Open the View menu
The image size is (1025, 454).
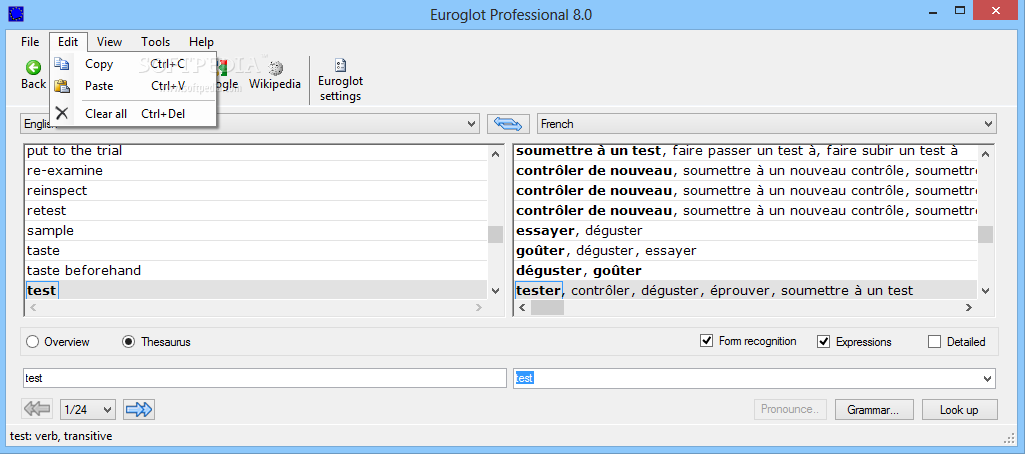(109, 42)
